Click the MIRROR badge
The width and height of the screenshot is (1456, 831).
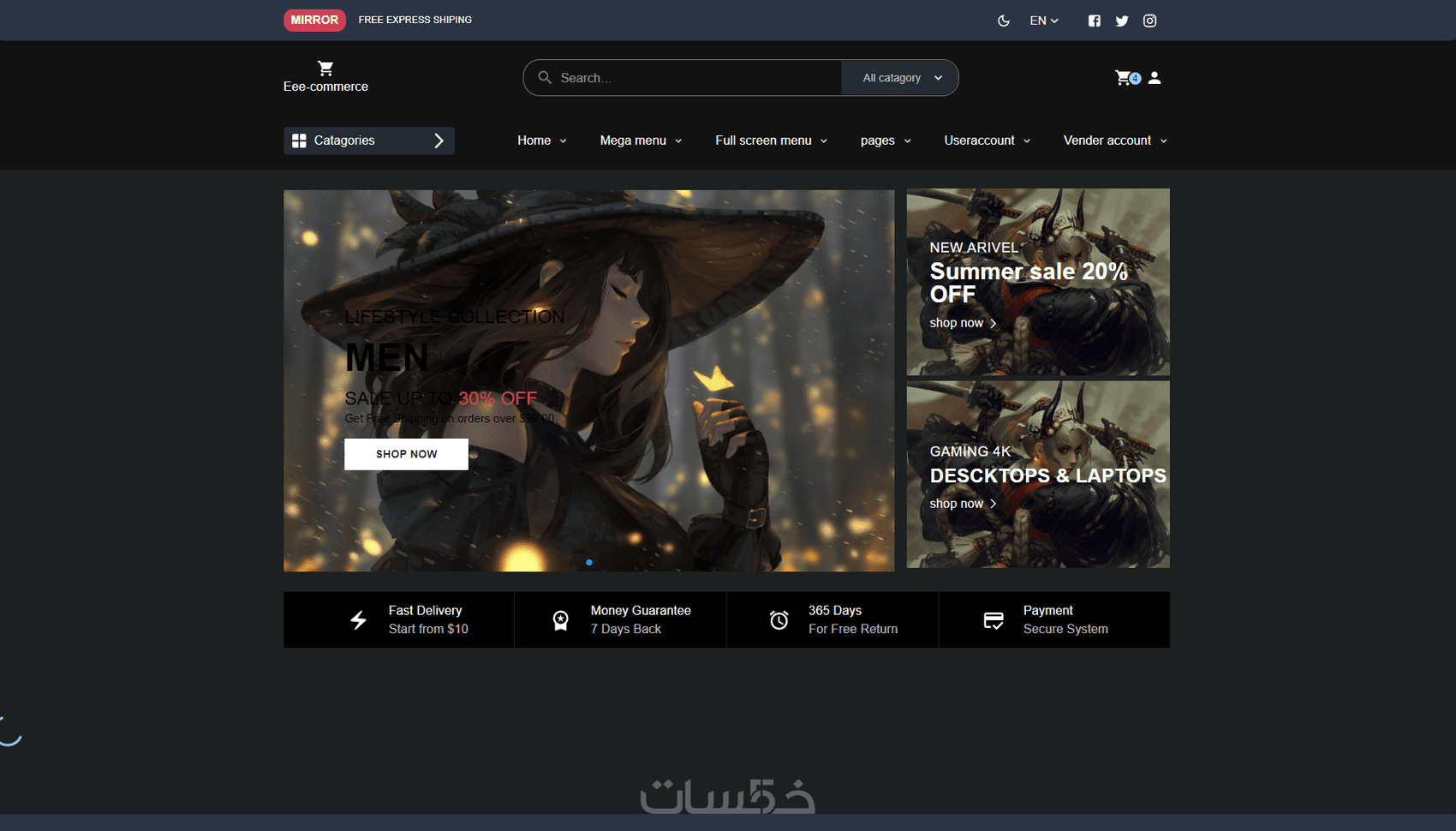click(x=314, y=20)
